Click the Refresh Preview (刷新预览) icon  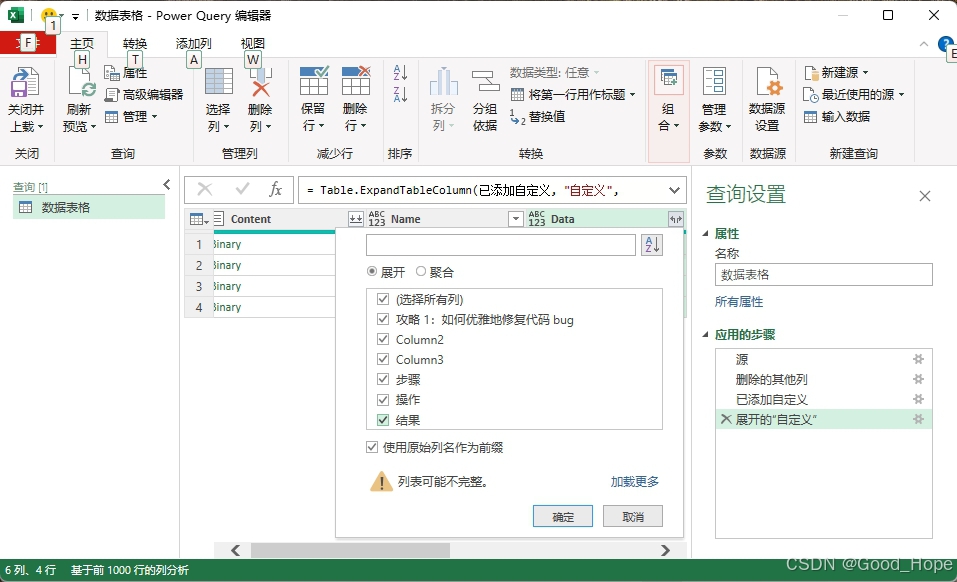click(x=81, y=83)
